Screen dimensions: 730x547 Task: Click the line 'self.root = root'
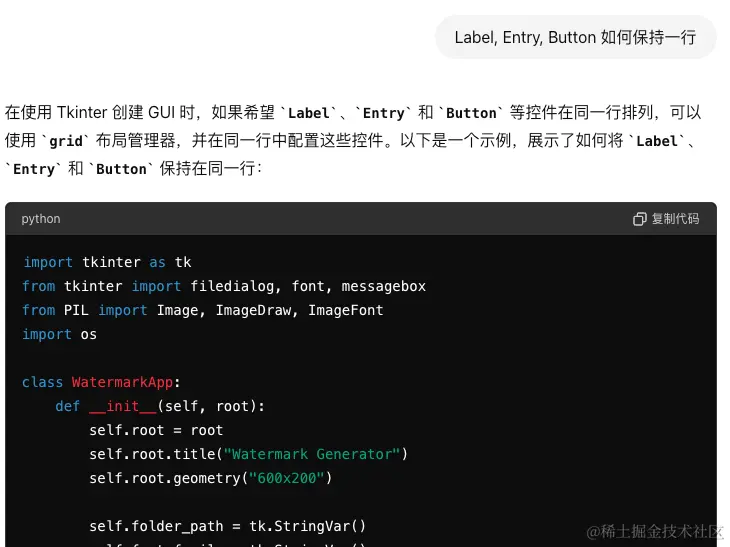pyautogui.click(x=156, y=430)
